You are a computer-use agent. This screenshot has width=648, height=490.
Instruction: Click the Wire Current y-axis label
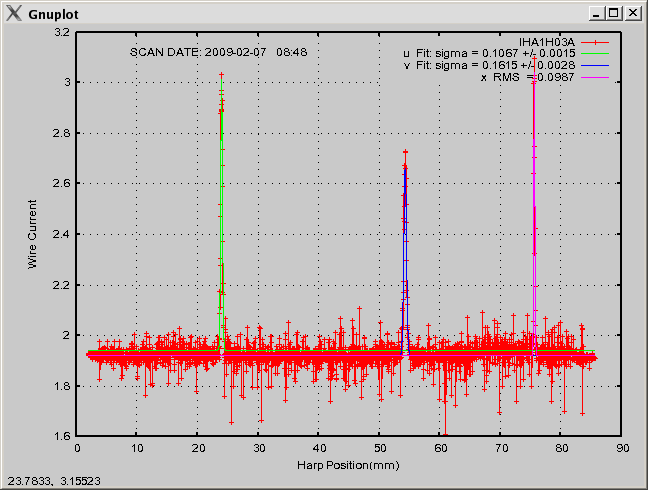coord(32,234)
